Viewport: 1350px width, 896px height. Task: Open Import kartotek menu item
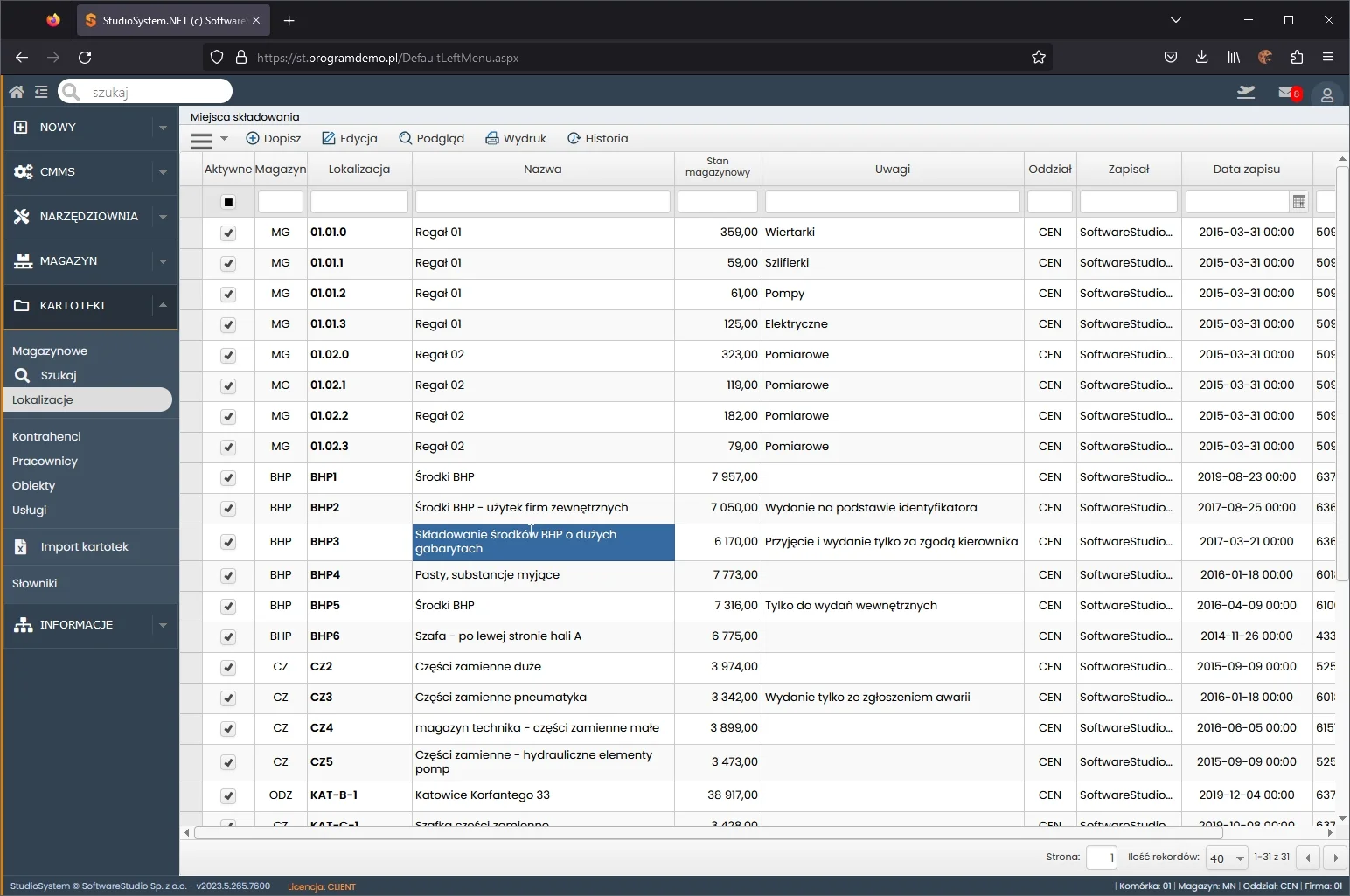pos(84,546)
